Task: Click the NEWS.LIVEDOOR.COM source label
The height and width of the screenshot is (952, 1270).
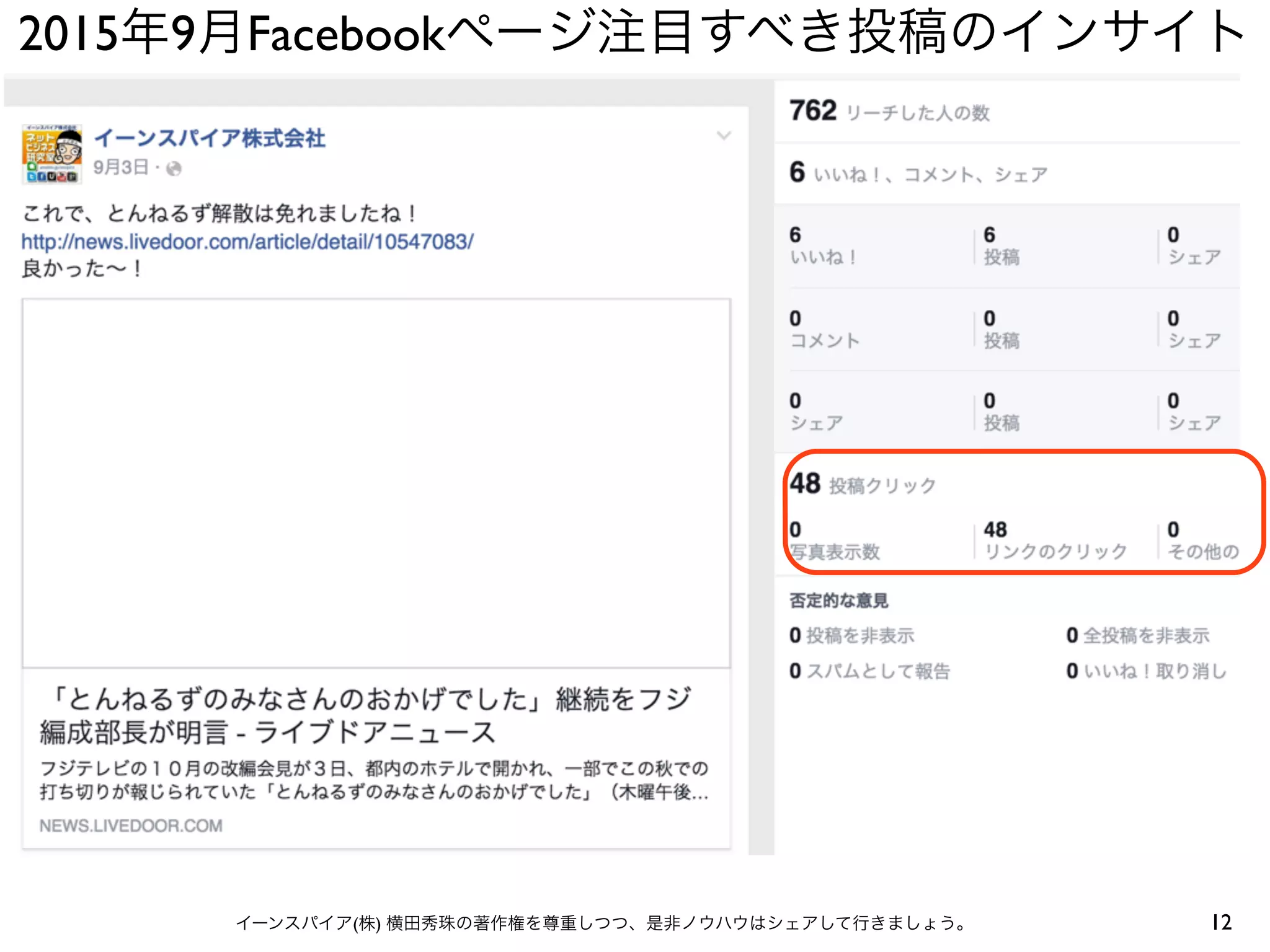Action: [x=131, y=826]
